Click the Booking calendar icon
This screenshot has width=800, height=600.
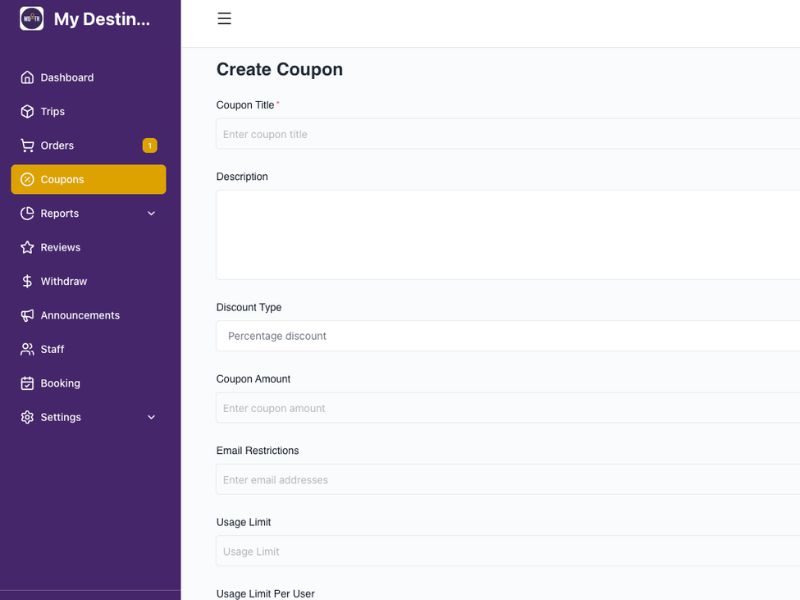tap(27, 383)
